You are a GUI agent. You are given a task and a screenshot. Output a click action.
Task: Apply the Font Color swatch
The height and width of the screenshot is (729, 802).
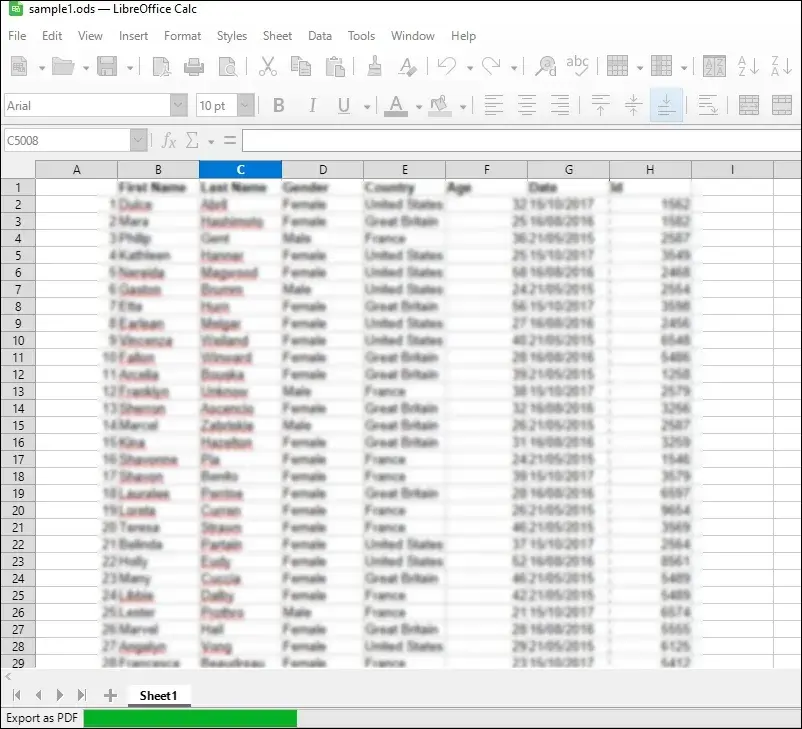396,106
